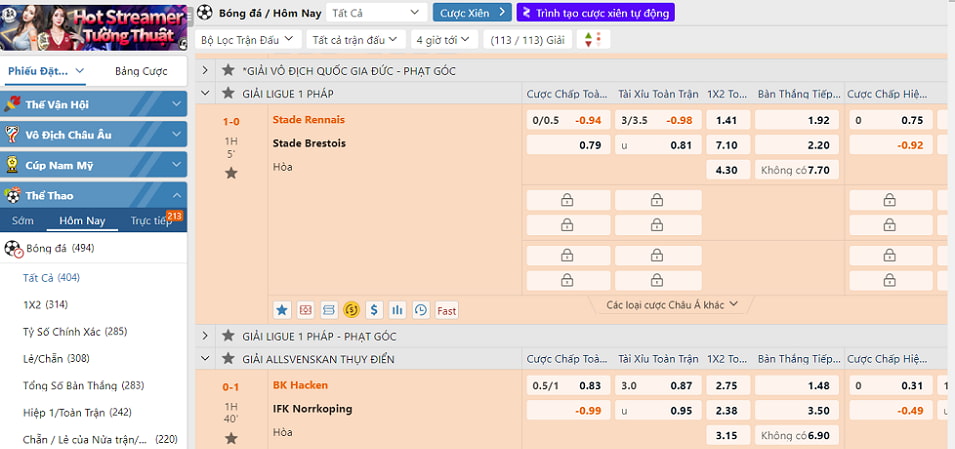Toggle star on Giải Ligue 1 Pháp league
The image size is (955, 449).
coord(228,93)
